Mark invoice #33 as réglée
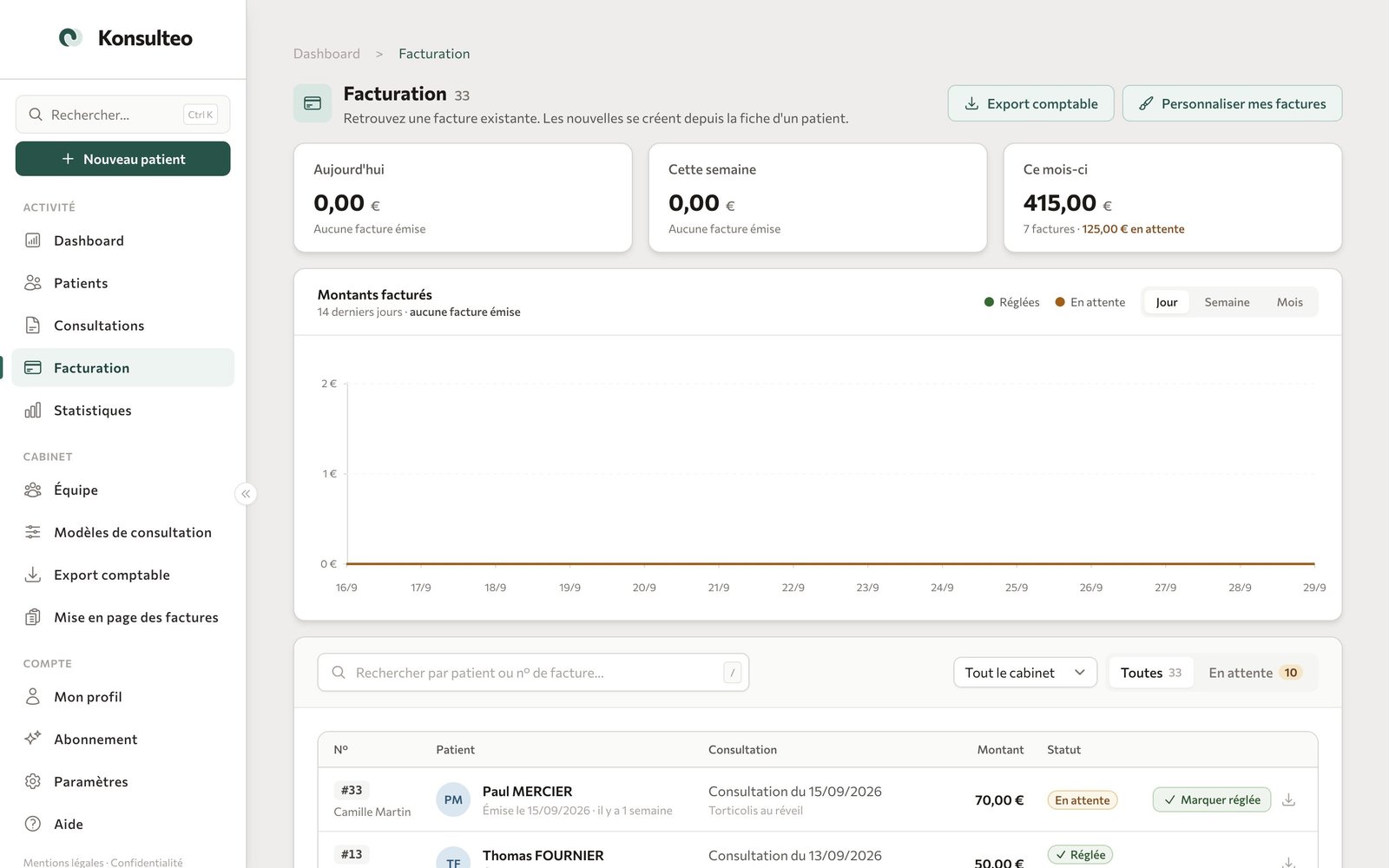The width and height of the screenshot is (1389, 868). point(1211,799)
